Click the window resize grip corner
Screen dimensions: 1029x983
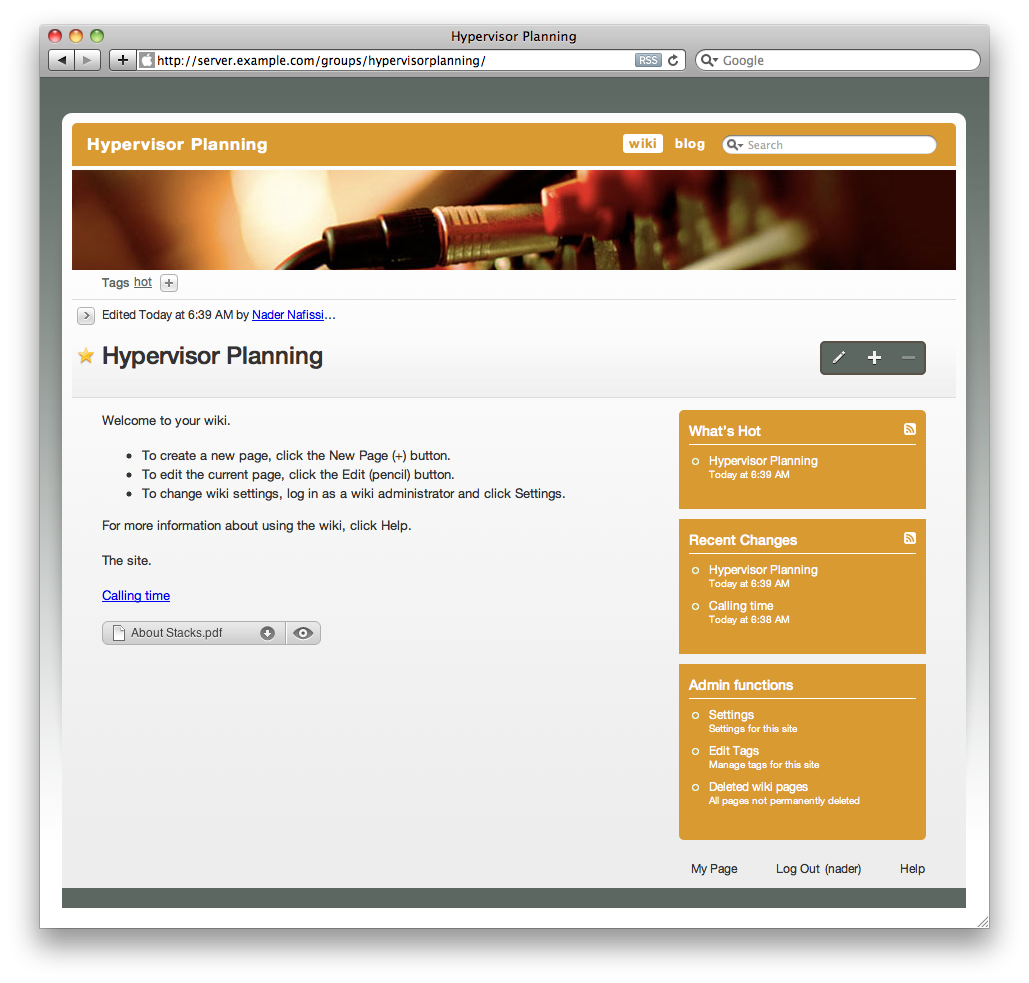pyautogui.click(x=982, y=921)
